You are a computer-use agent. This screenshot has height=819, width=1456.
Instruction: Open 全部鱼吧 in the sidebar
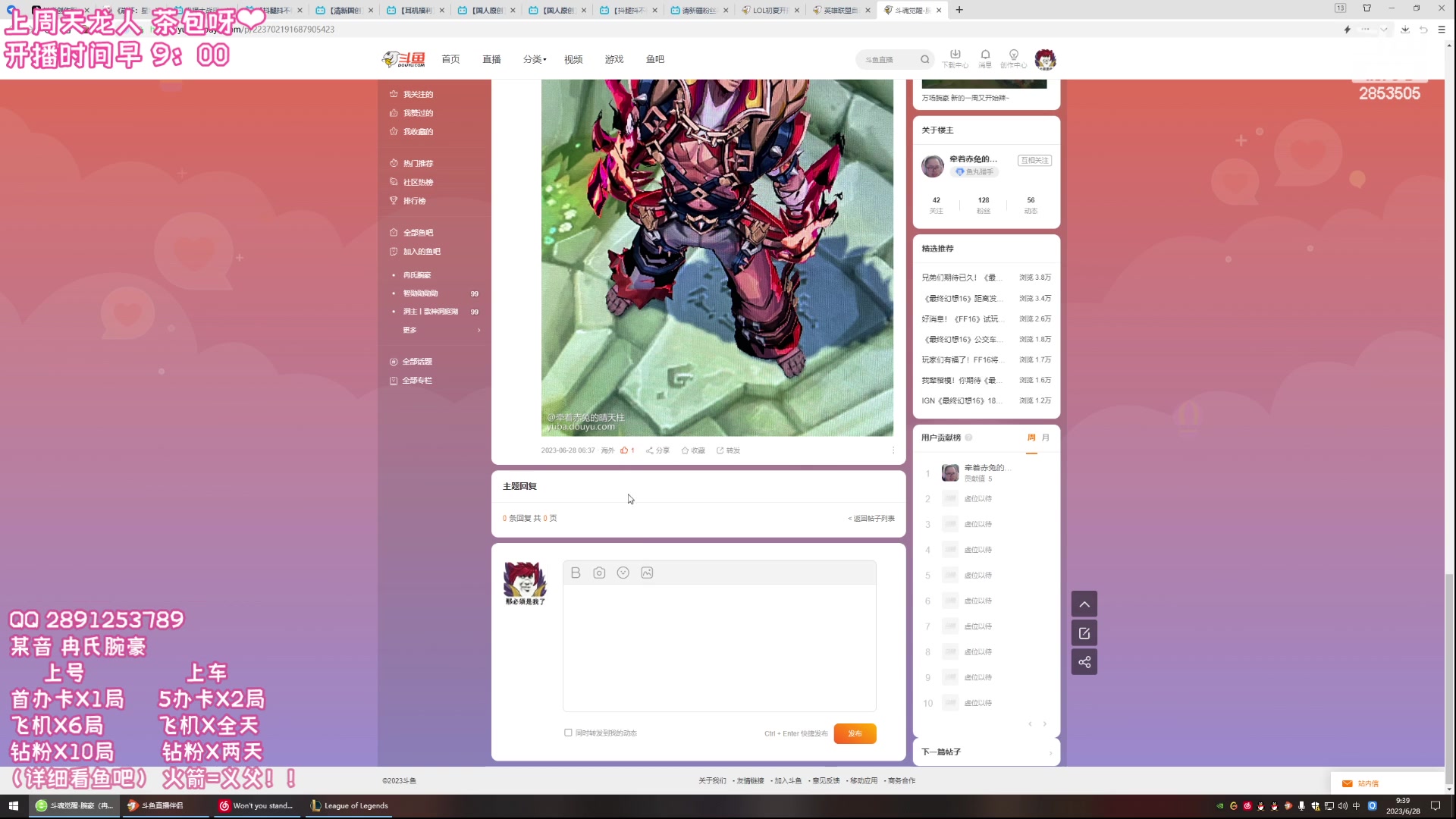[412, 233]
